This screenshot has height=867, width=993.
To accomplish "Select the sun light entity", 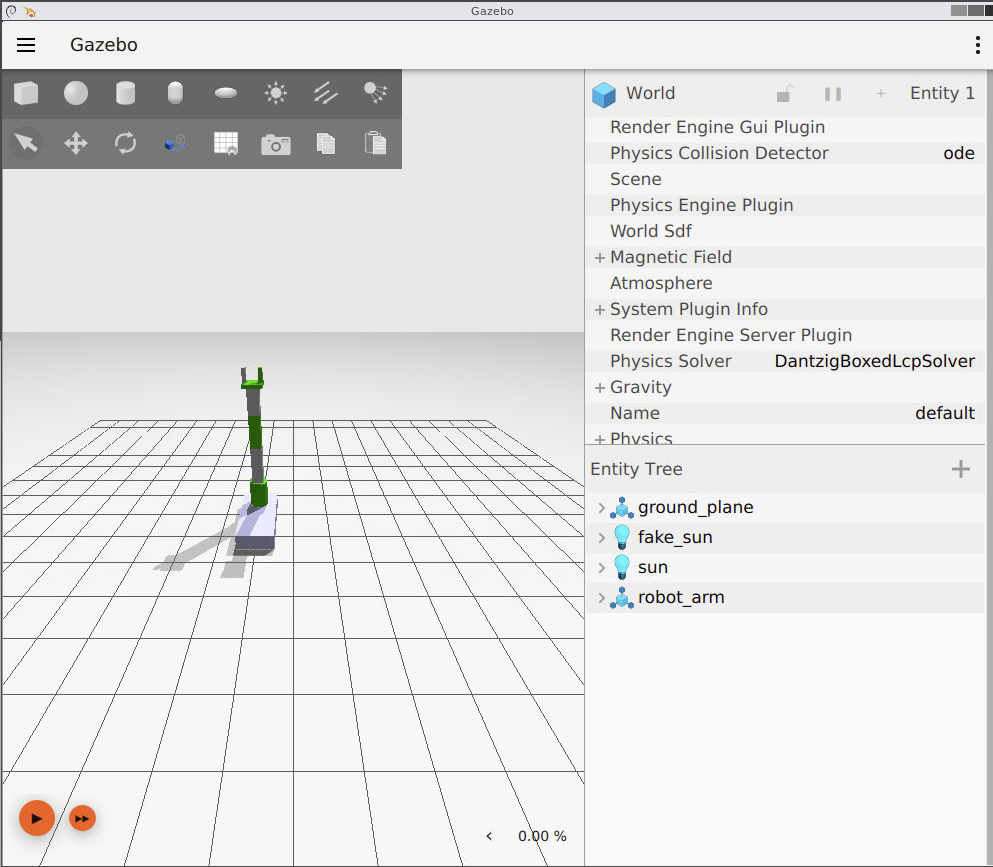I will tap(653, 567).
